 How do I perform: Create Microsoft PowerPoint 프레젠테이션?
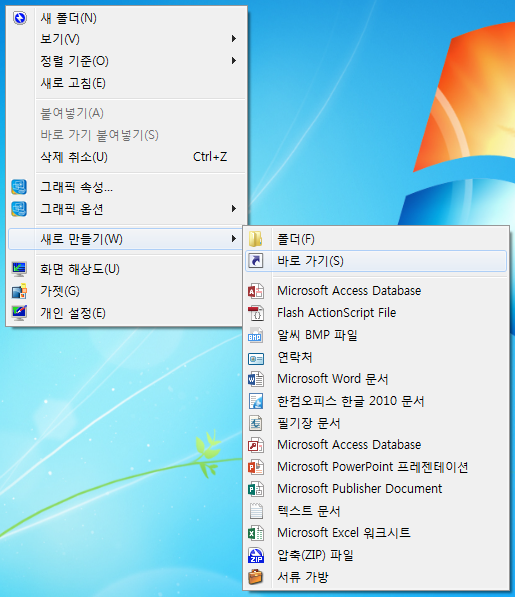coord(376,467)
